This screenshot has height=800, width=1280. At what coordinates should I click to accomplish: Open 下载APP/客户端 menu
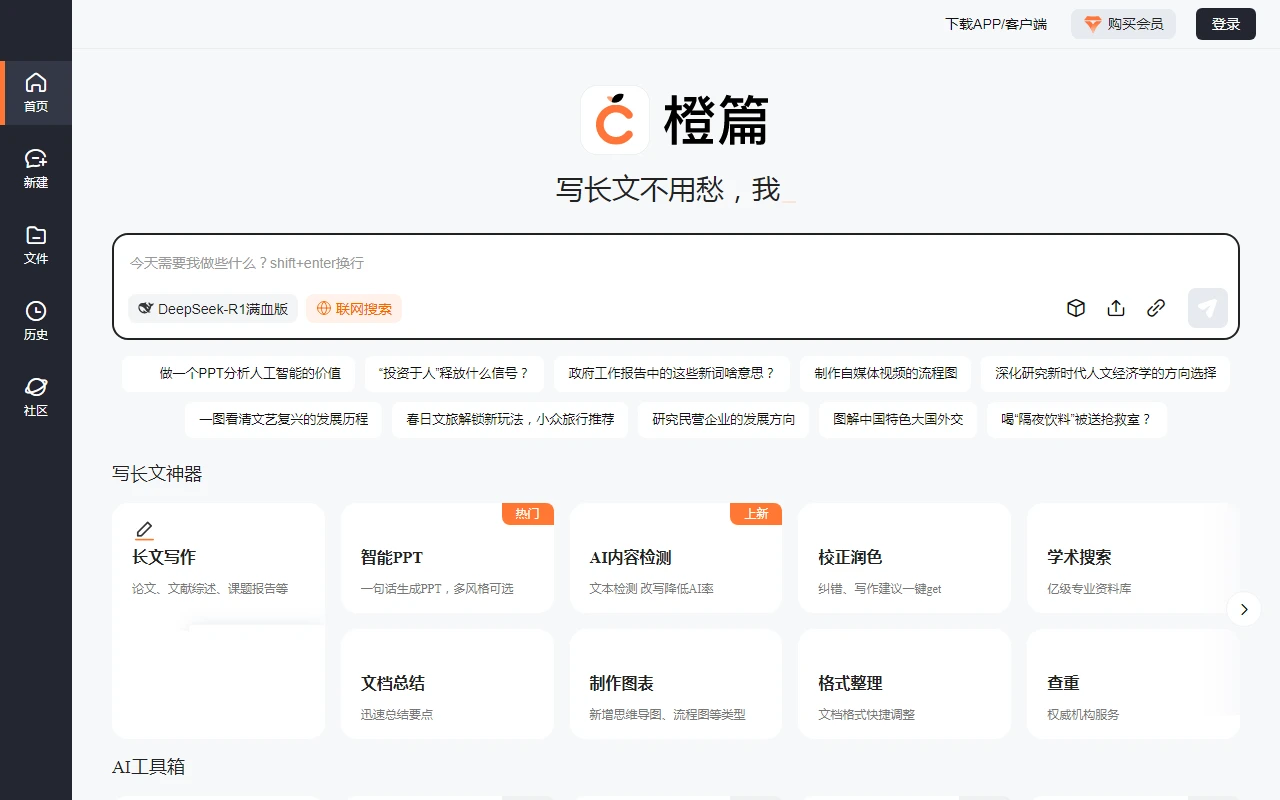point(996,24)
